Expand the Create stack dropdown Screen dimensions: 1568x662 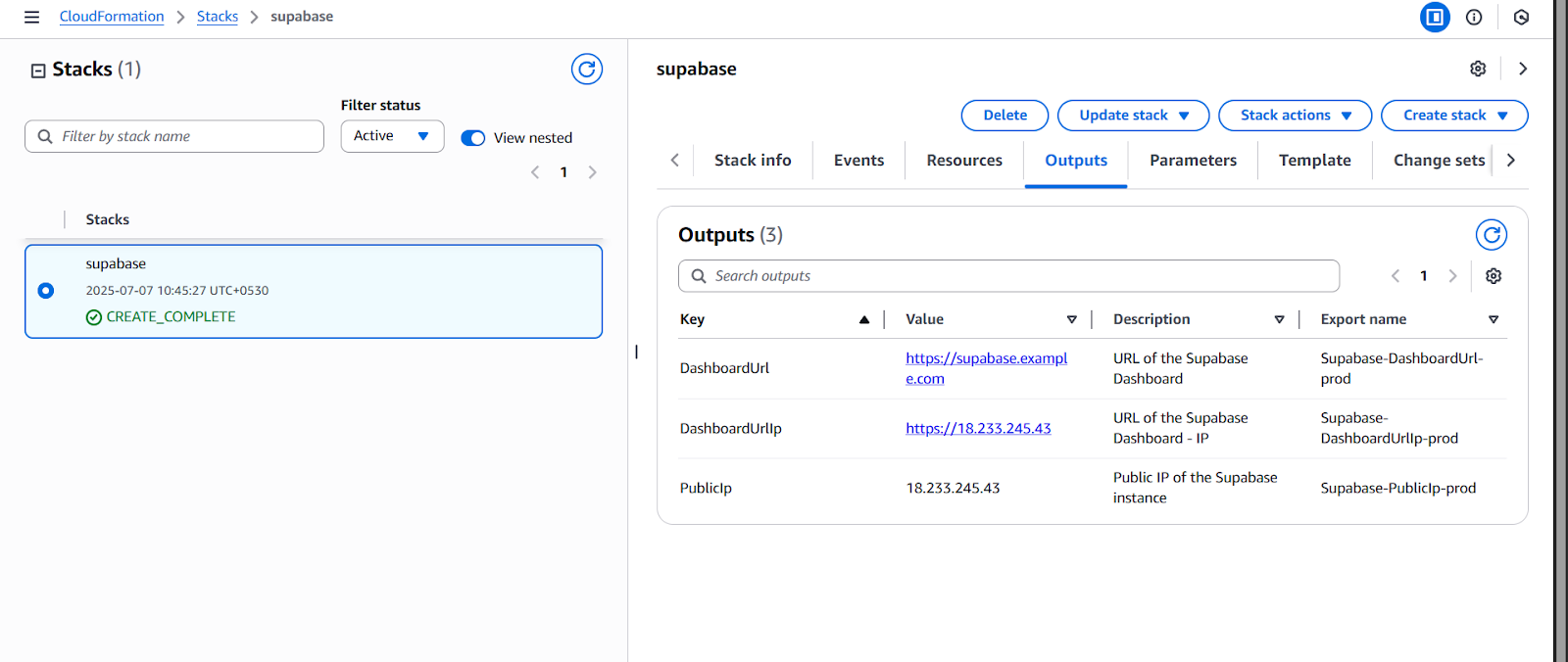coord(1454,116)
